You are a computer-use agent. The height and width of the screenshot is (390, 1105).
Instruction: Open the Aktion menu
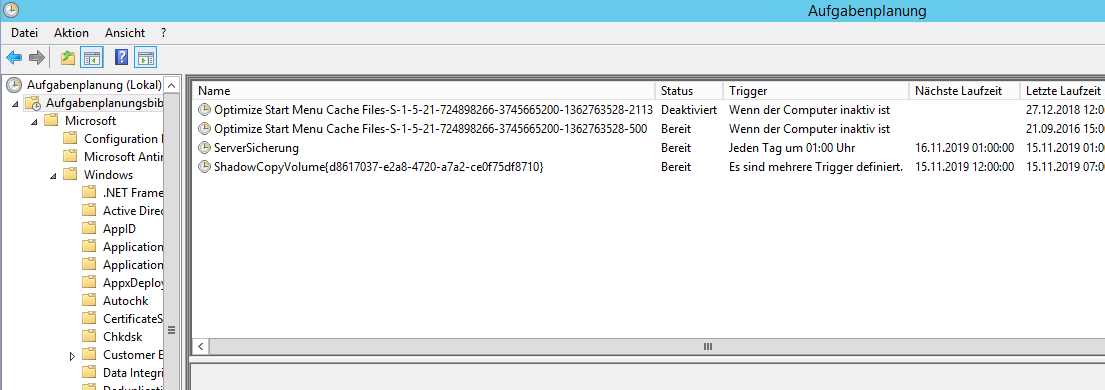[x=71, y=32]
